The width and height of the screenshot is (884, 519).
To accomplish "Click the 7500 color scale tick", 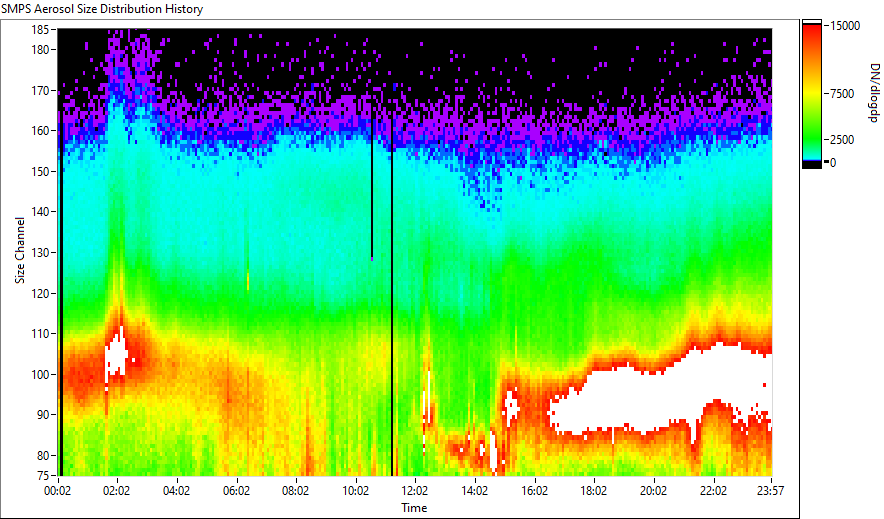I will coord(842,94).
